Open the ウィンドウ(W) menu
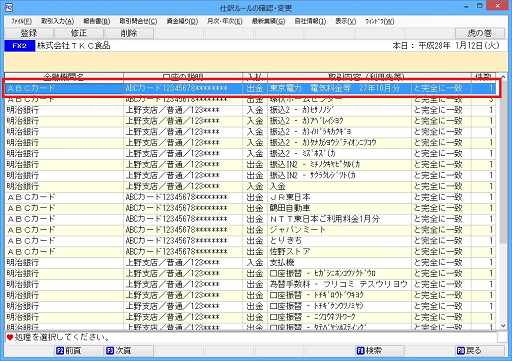512x361 pixels. point(380,21)
